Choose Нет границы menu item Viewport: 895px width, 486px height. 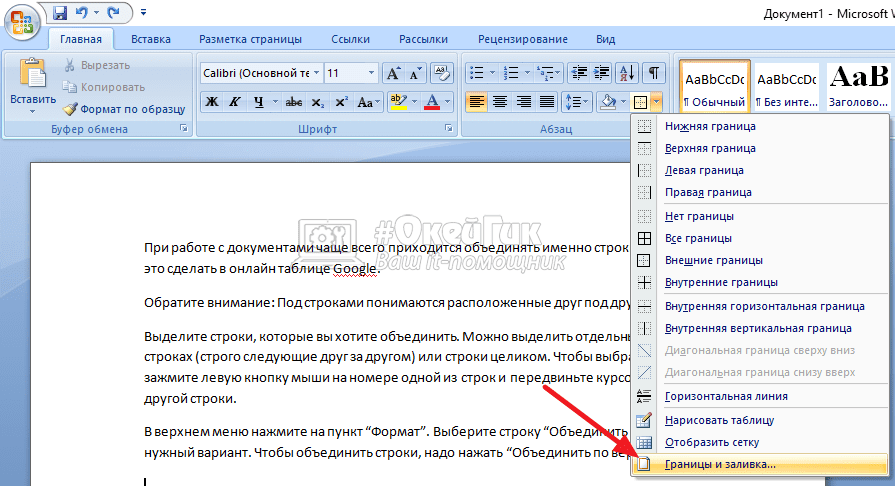(x=761, y=216)
